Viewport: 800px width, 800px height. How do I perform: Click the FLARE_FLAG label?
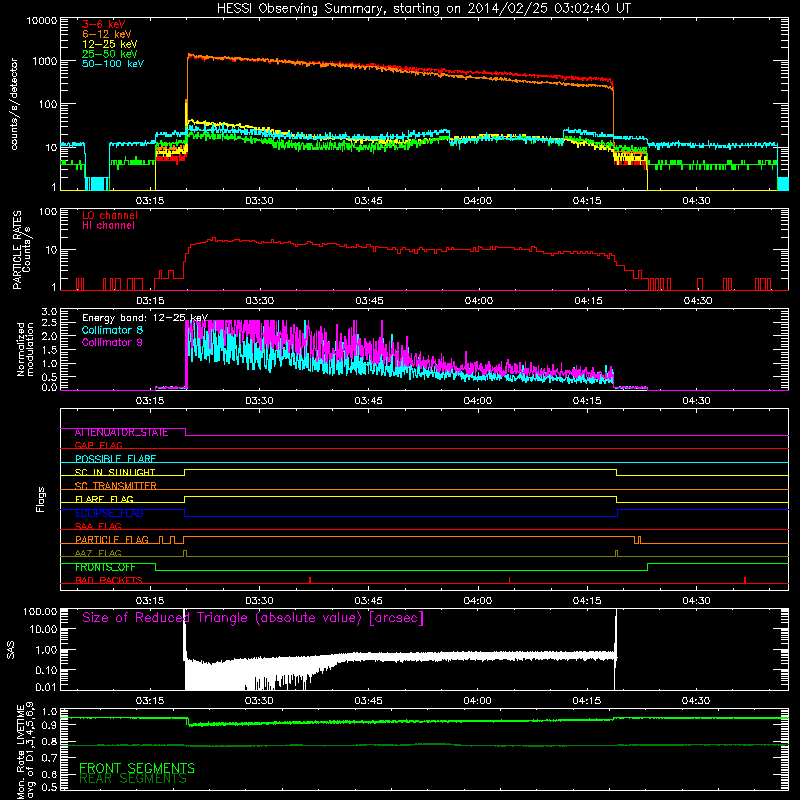pos(104,499)
